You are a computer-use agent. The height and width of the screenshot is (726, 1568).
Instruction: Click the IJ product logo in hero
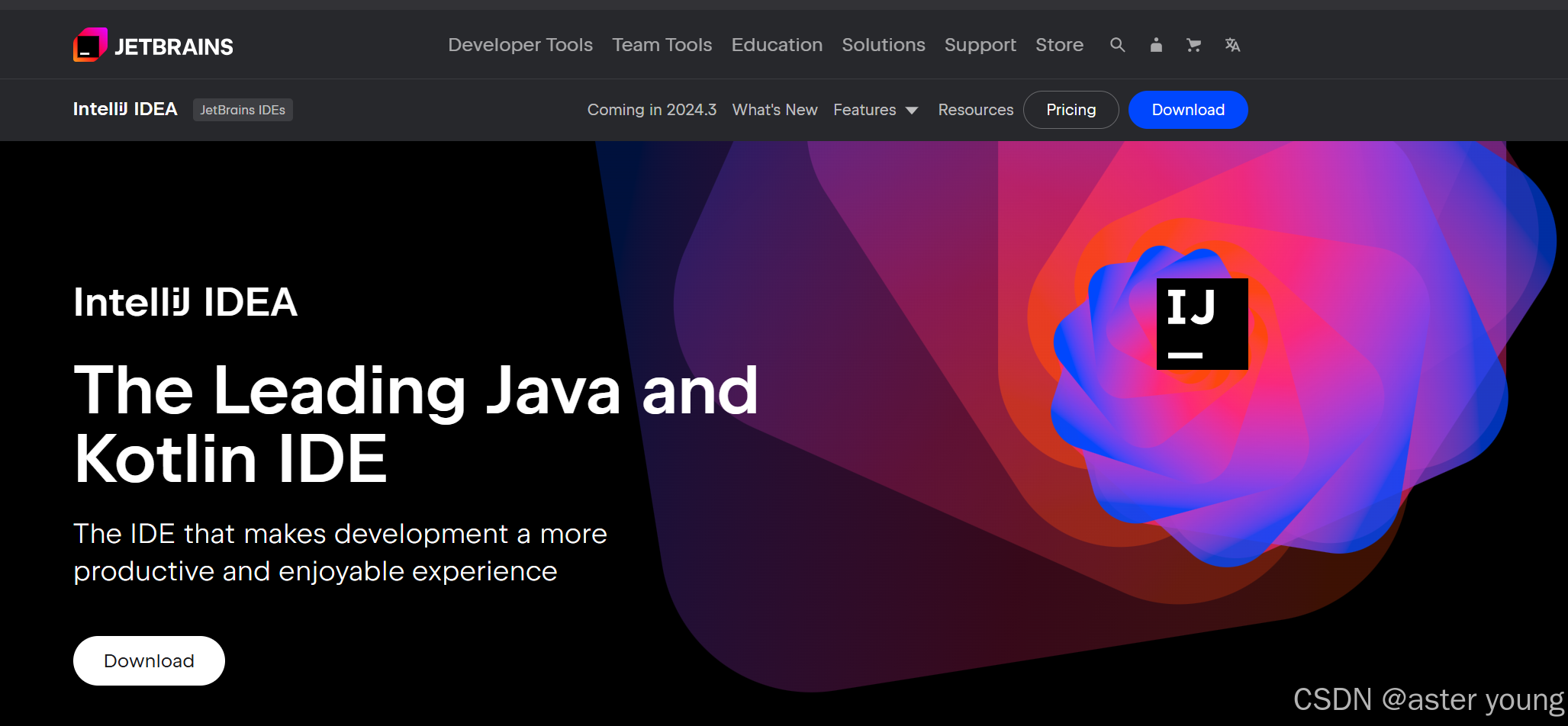[x=1203, y=324]
